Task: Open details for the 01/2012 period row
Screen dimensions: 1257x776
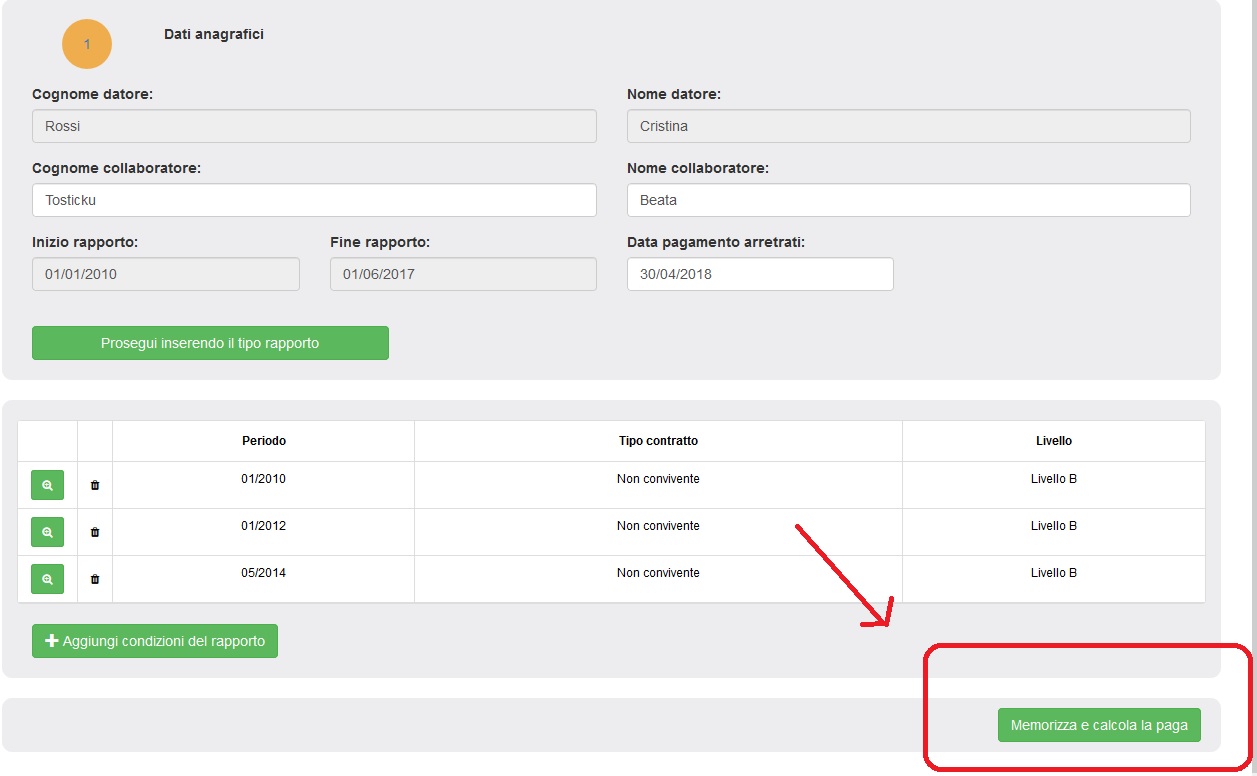Action: [x=47, y=532]
